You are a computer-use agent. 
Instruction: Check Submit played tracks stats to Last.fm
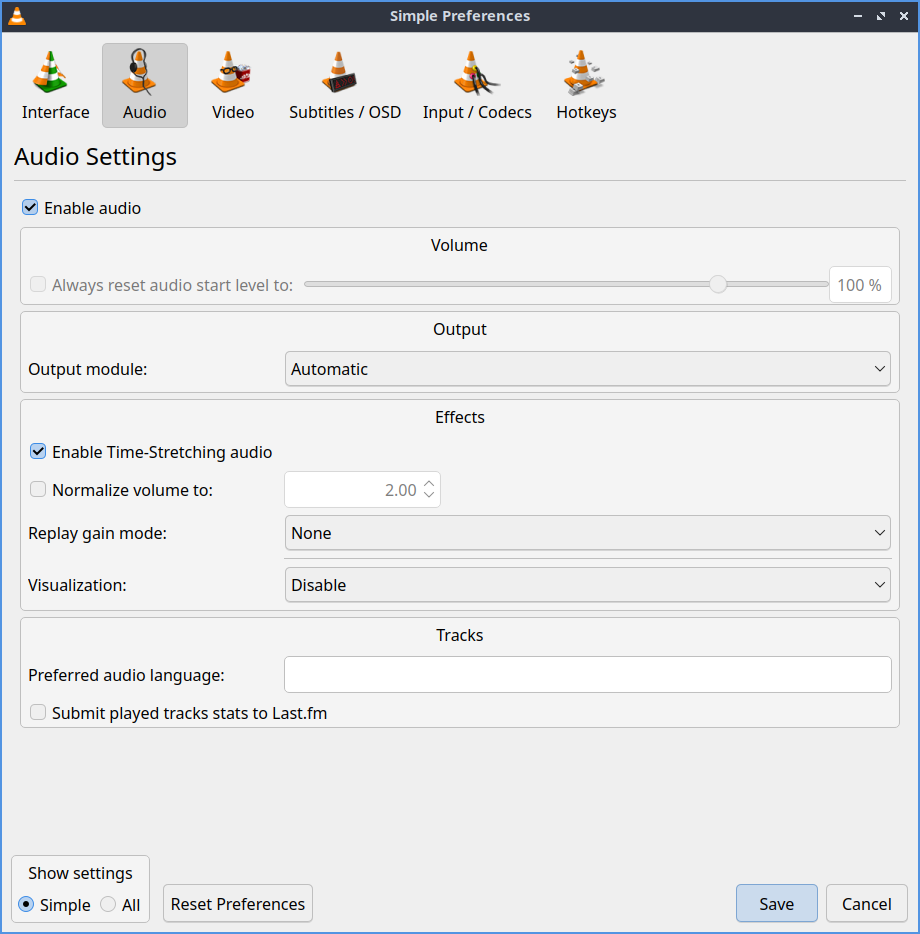pos(38,713)
